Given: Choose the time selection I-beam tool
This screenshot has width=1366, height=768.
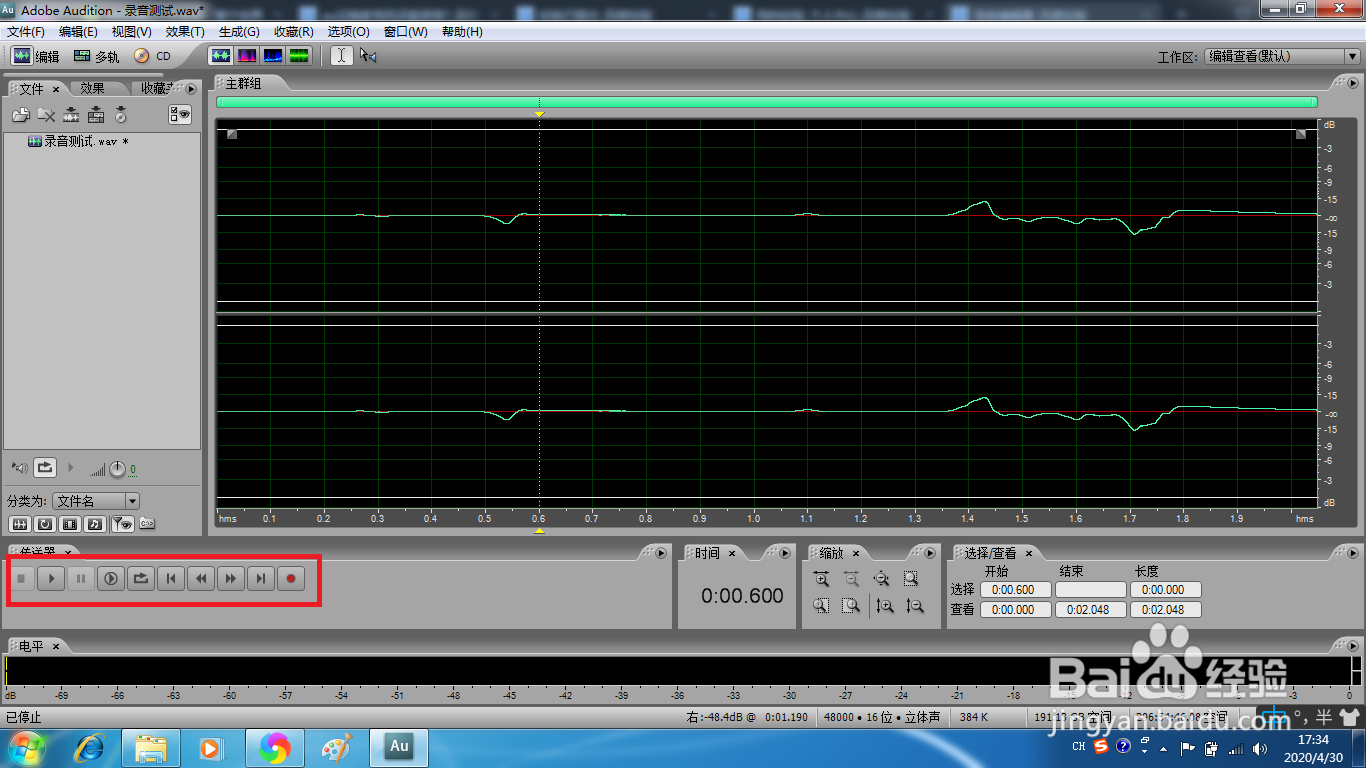Looking at the screenshot, I should (342, 56).
